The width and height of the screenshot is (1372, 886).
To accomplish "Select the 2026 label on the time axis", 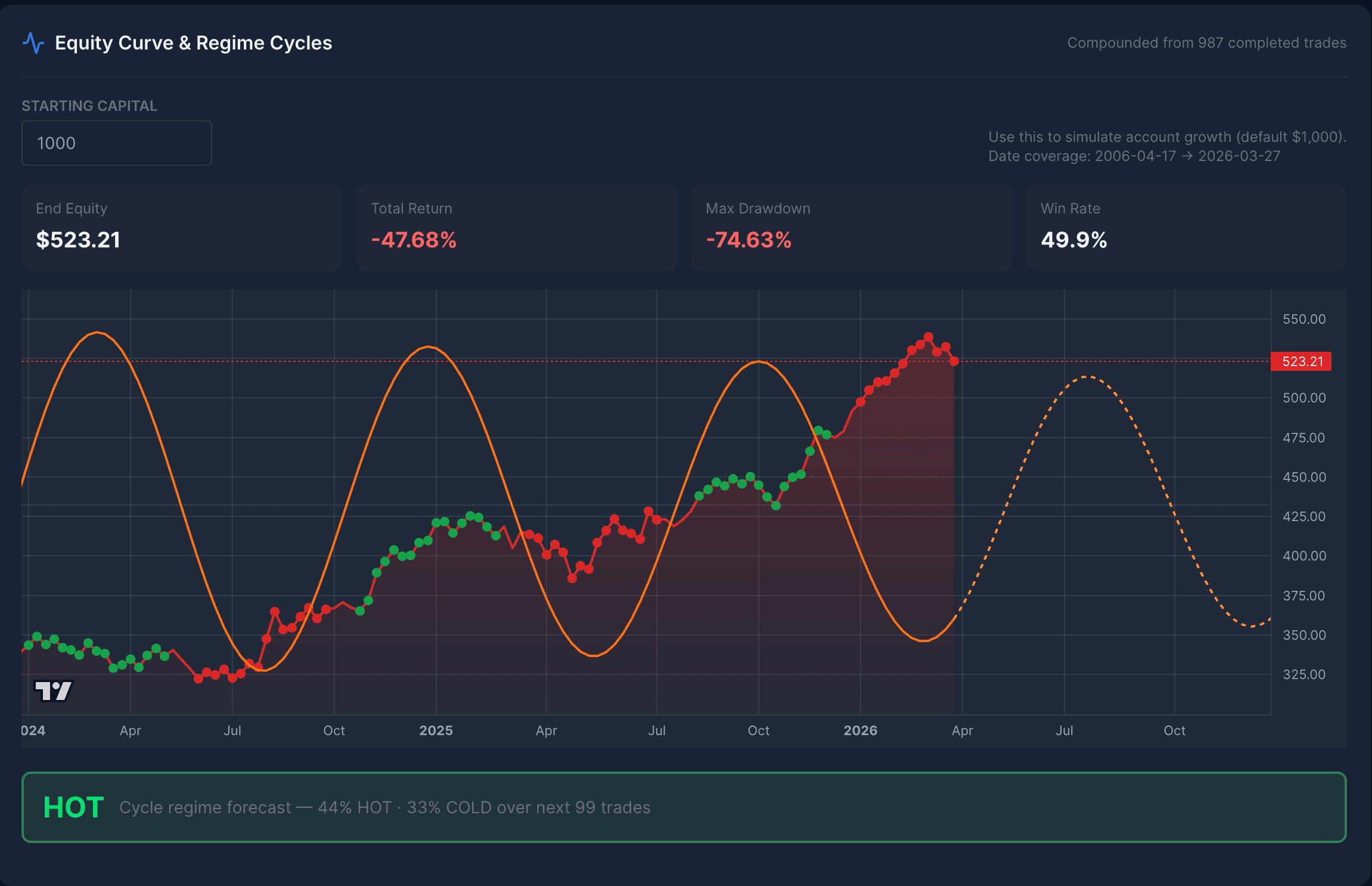I will click(861, 730).
